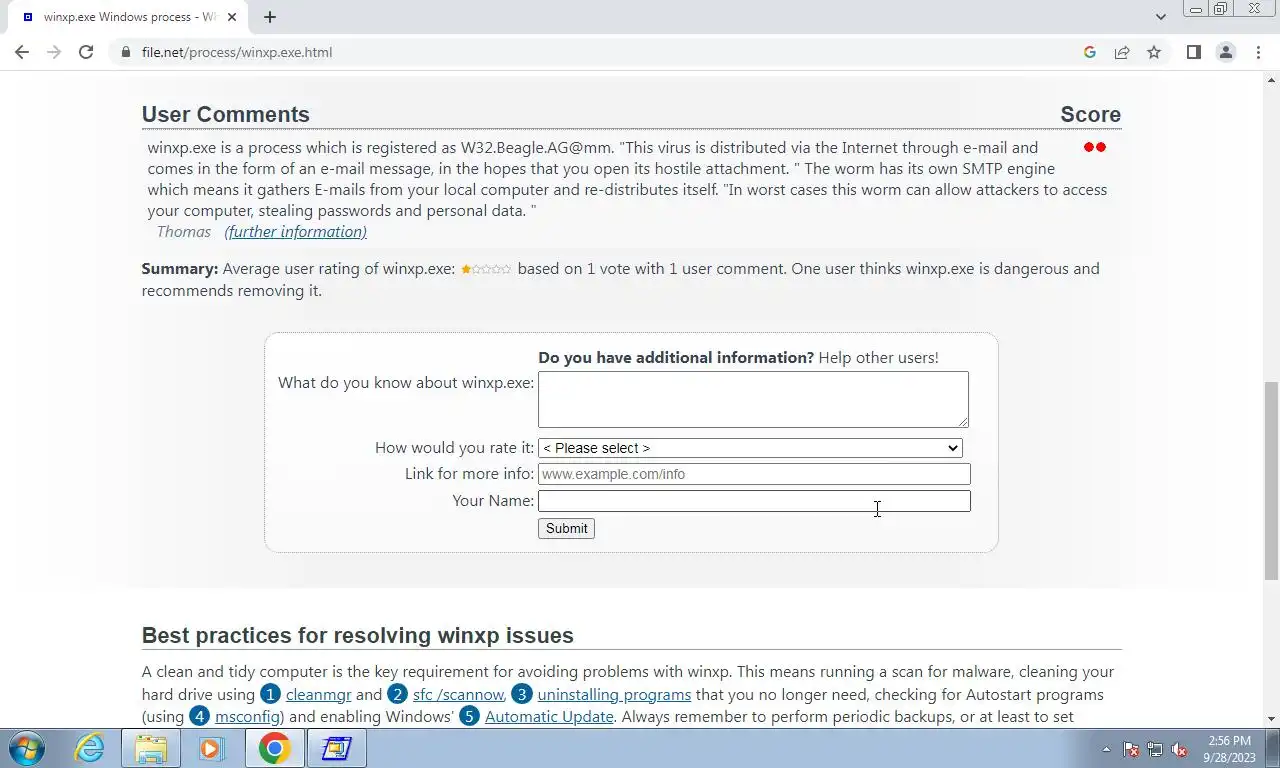This screenshot has height=768, width=1280.
Task: Click the red score dots
Action: point(1095,147)
